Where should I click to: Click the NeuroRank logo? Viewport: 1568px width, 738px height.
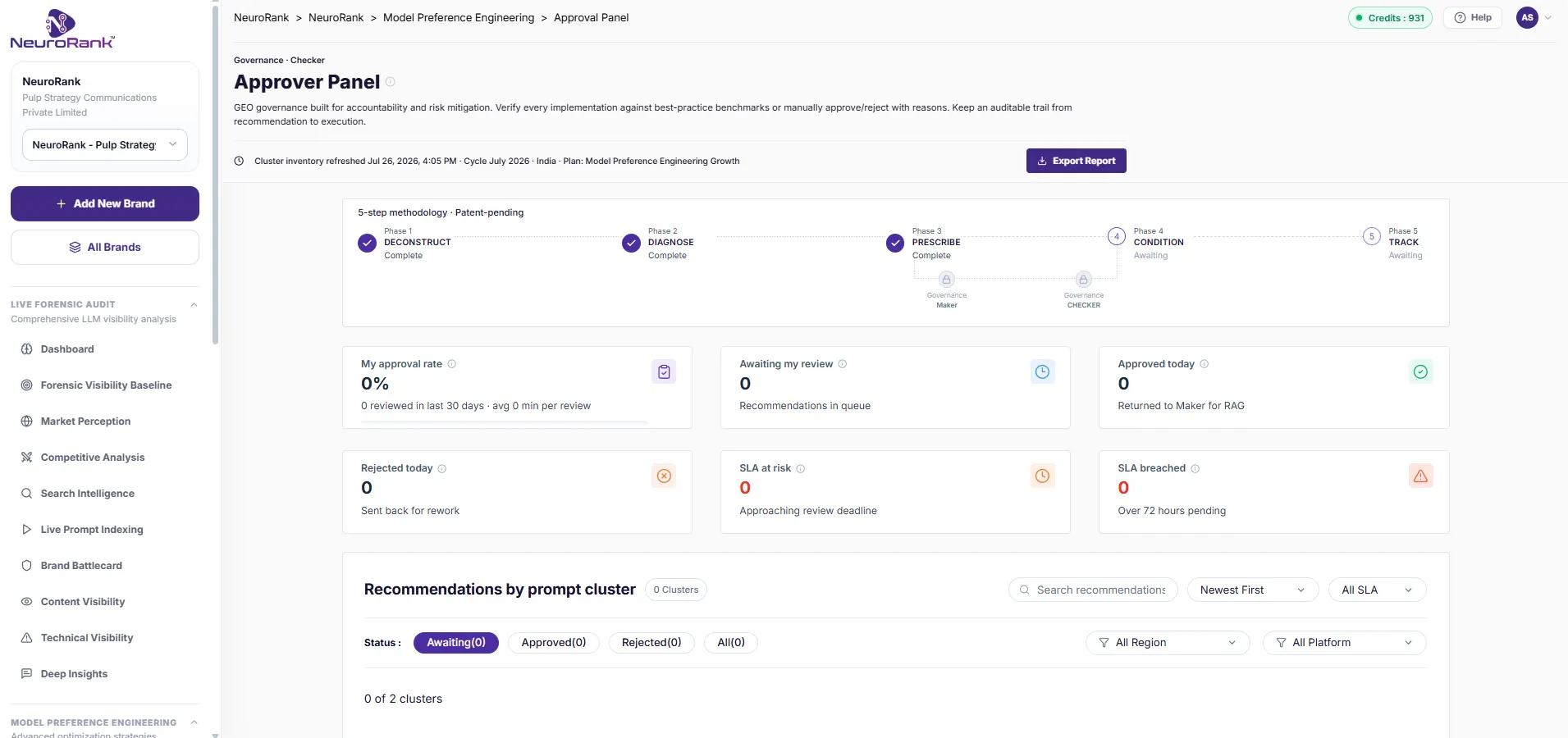point(62,30)
